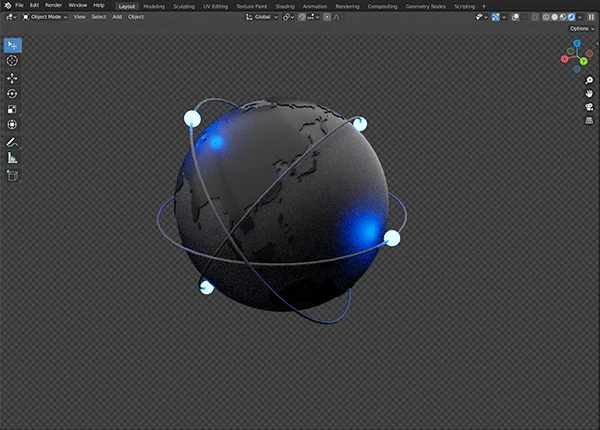
Task: Click the Z axis on navigation gizmo
Action: tap(577, 43)
